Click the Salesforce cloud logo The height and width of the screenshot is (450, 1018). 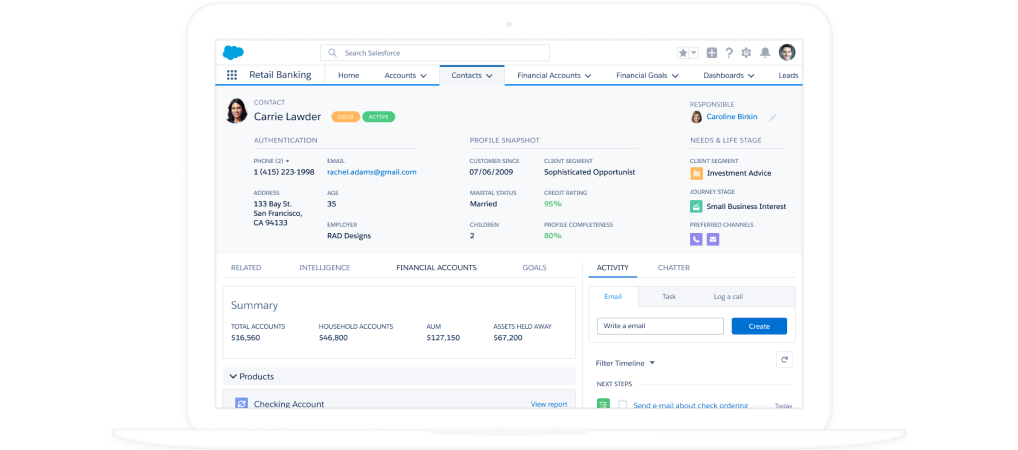pyautogui.click(x=233, y=53)
